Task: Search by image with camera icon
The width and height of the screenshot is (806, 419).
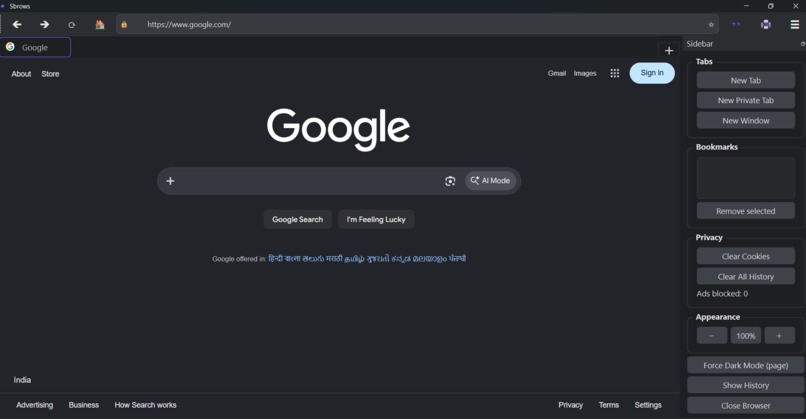Action: click(450, 181)
